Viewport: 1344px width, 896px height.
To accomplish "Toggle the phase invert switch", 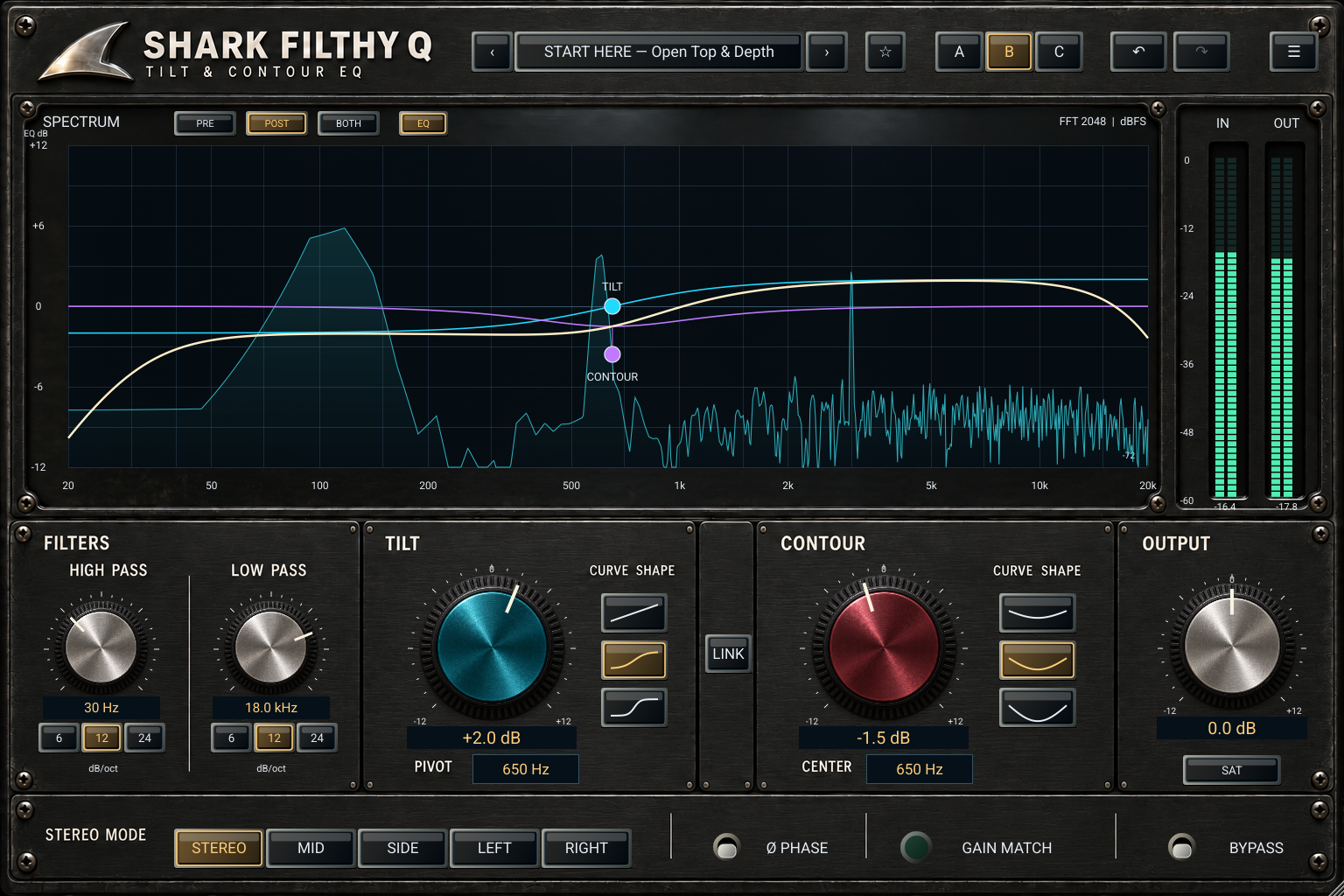I will [726, 847].
